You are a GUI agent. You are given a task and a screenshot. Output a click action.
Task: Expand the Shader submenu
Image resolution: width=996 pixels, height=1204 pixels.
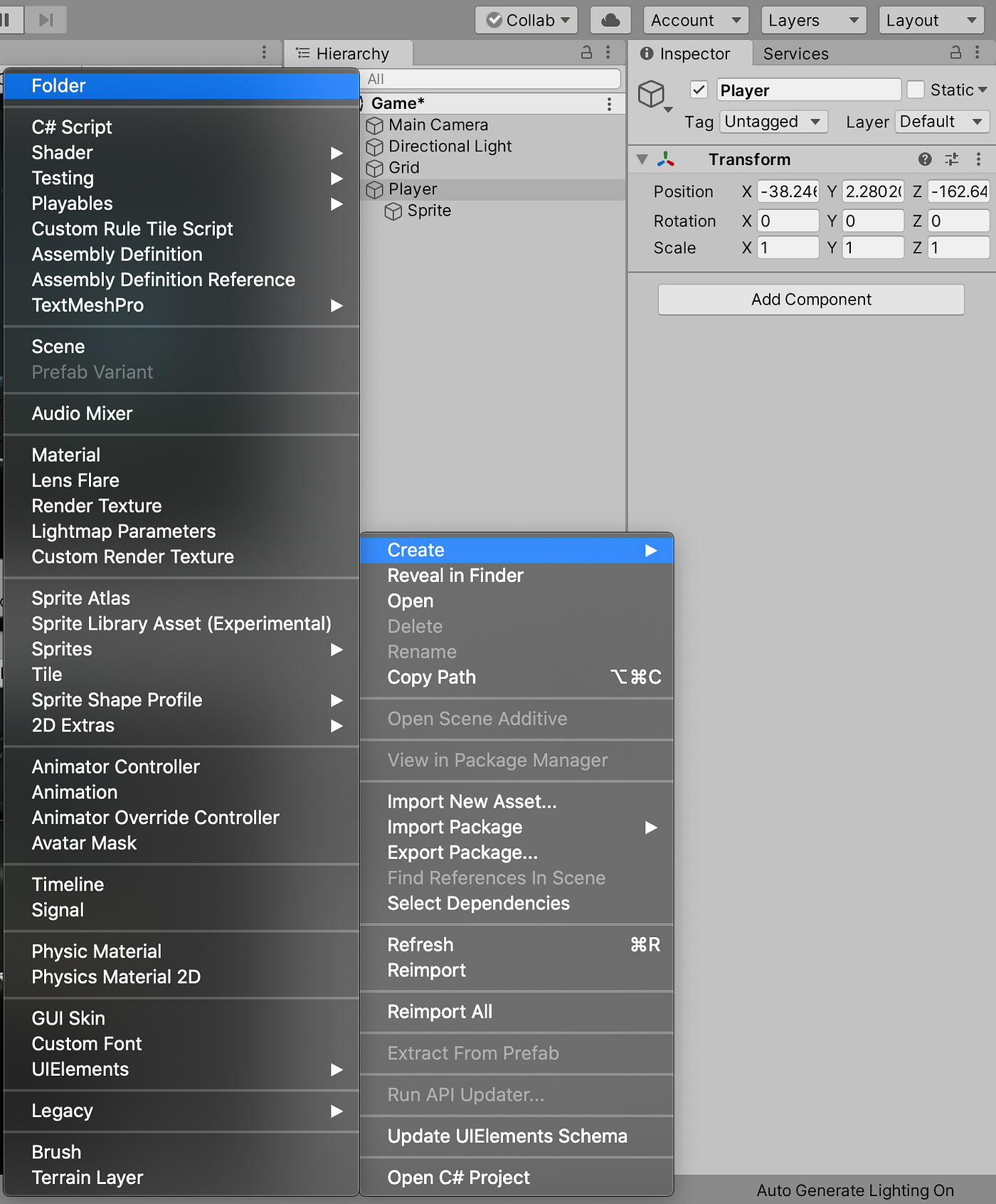coord(181,153)
